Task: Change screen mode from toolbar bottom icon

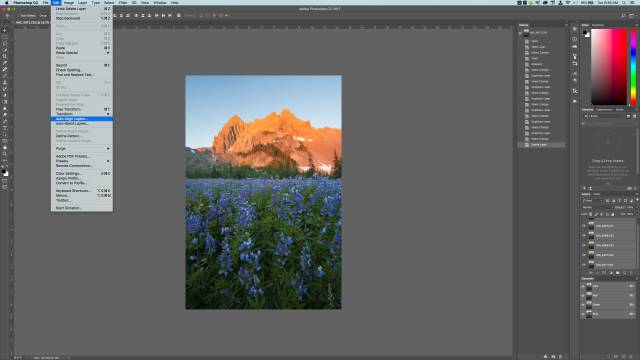Action: point(4,187)
